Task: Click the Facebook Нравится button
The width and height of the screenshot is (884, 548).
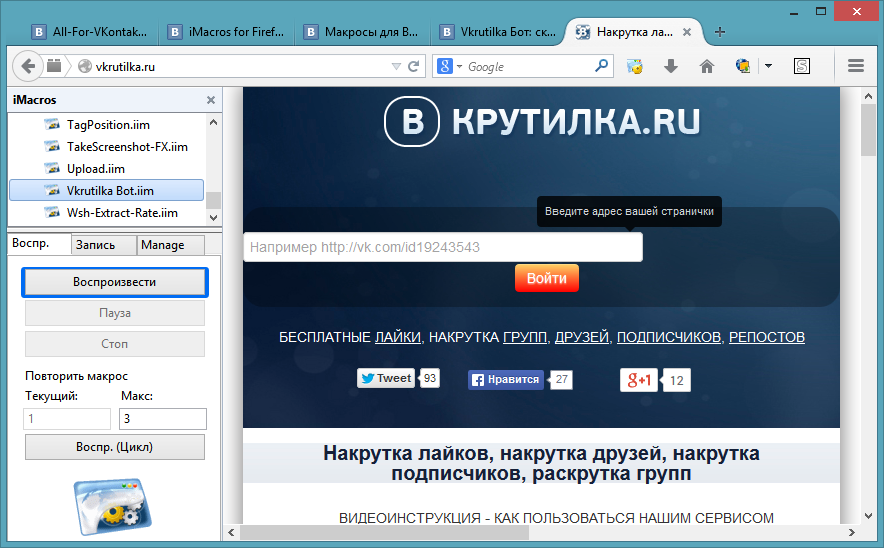Action: tap(506, 379)
